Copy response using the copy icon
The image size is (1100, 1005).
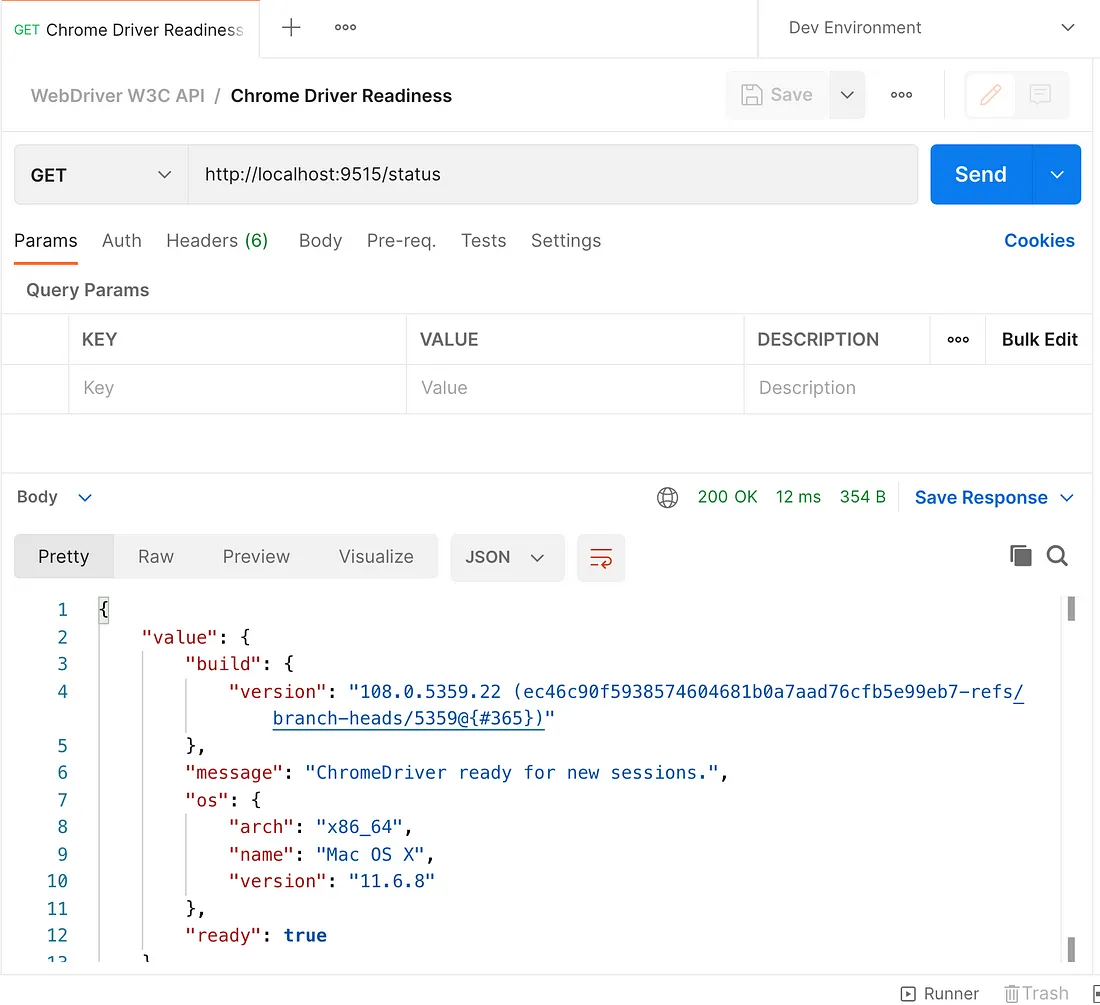pyautogui.click(x=1020, y=556)
